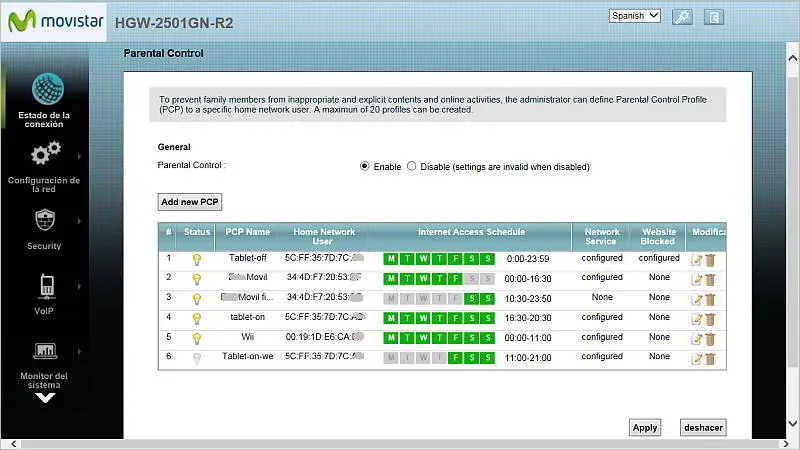Viewport: 800px width, 450px height.
Task: Edit the tablet-on profile
Action: 697,319
